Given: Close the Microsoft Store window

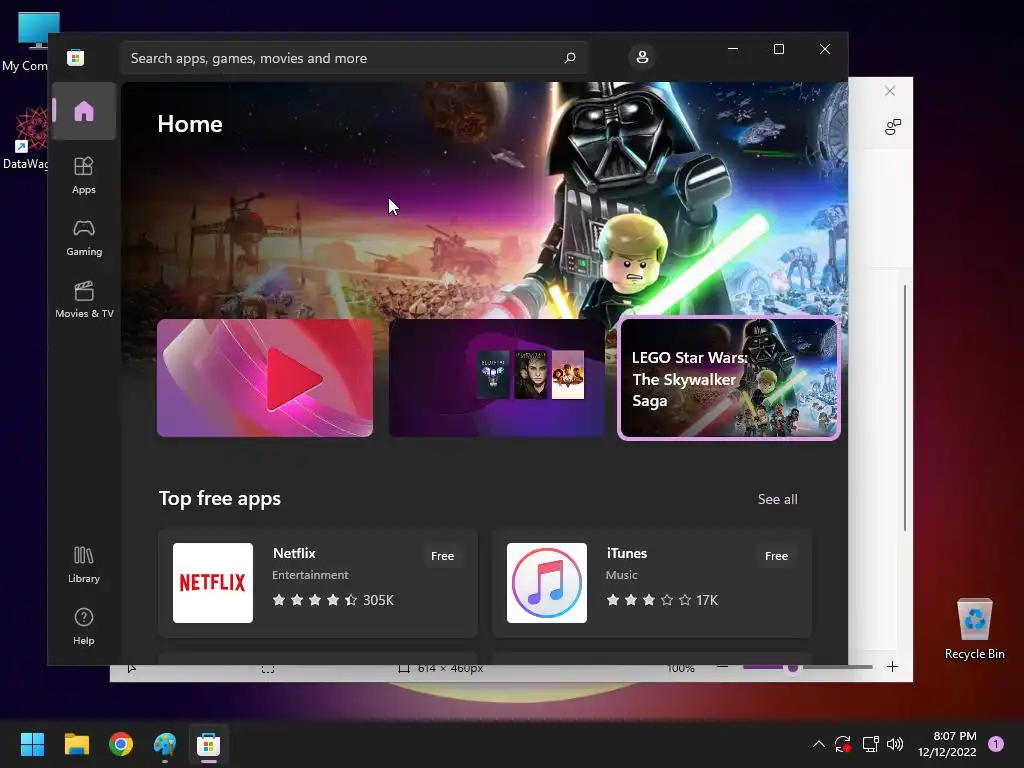Looking at the screenshot, I should pos(825,49).
